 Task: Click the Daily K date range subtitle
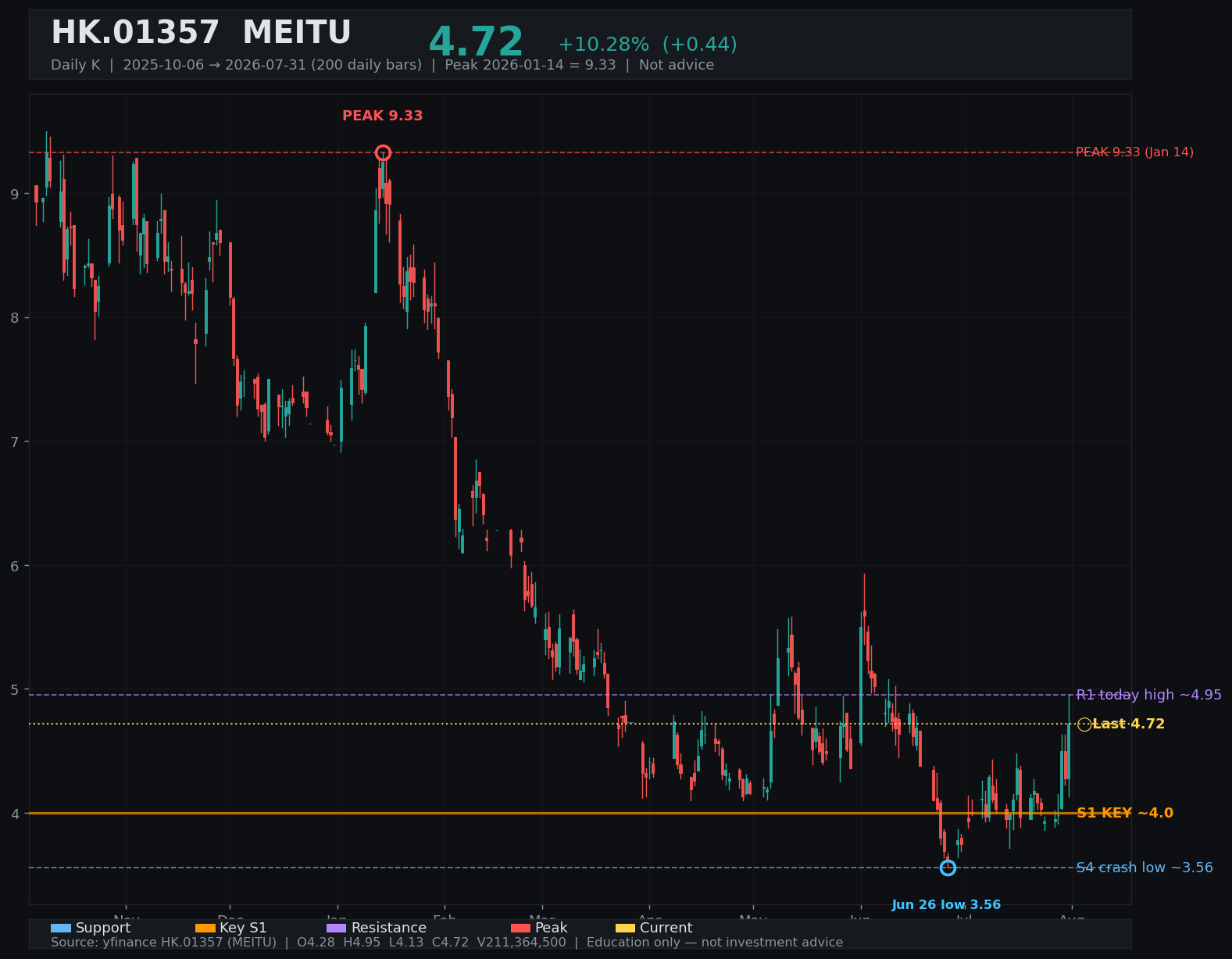(x=382, y=65)
